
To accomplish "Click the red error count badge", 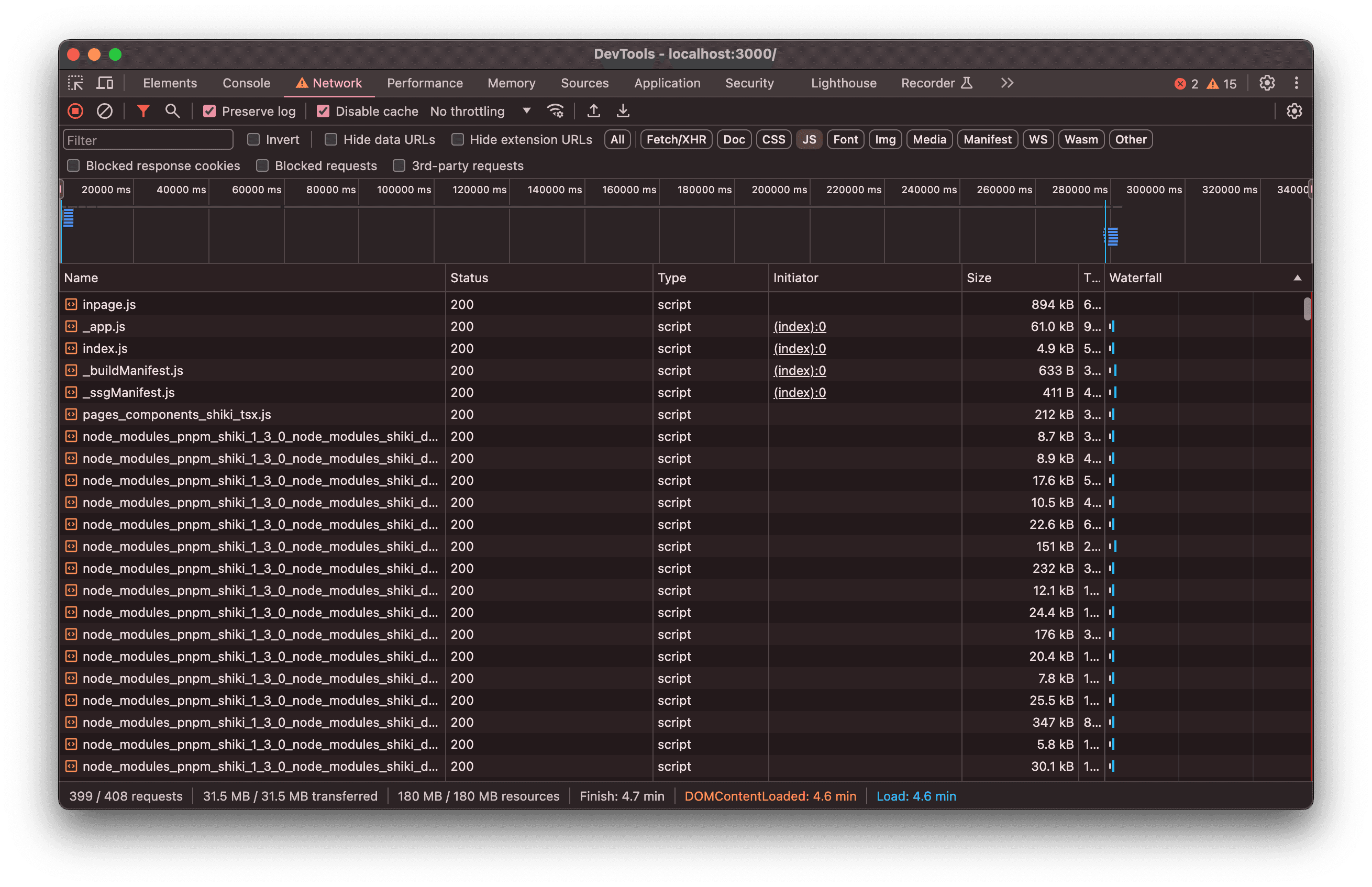I will [x=1186, y=84].
